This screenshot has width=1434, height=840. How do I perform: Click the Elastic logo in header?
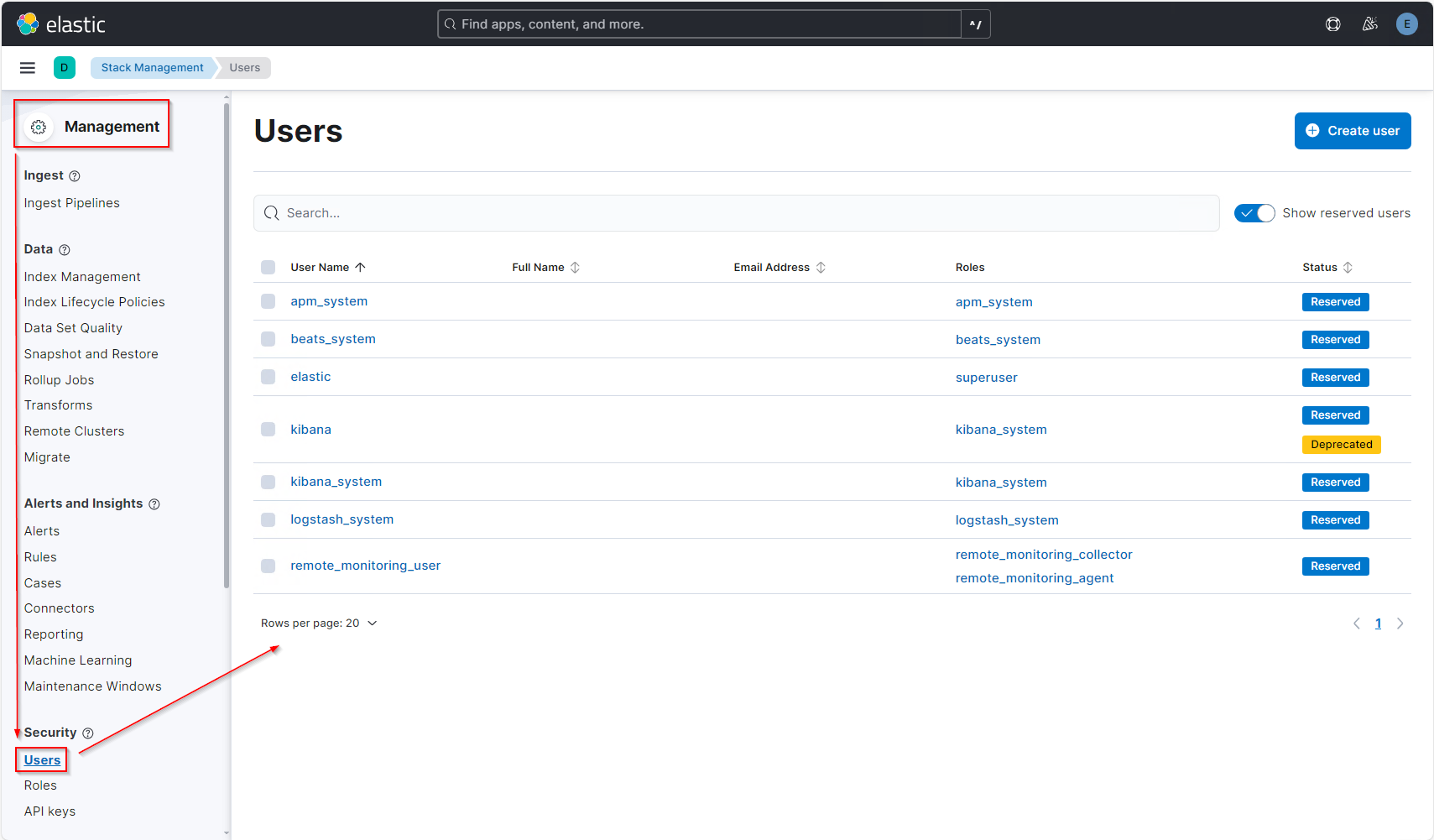[60, 24]
